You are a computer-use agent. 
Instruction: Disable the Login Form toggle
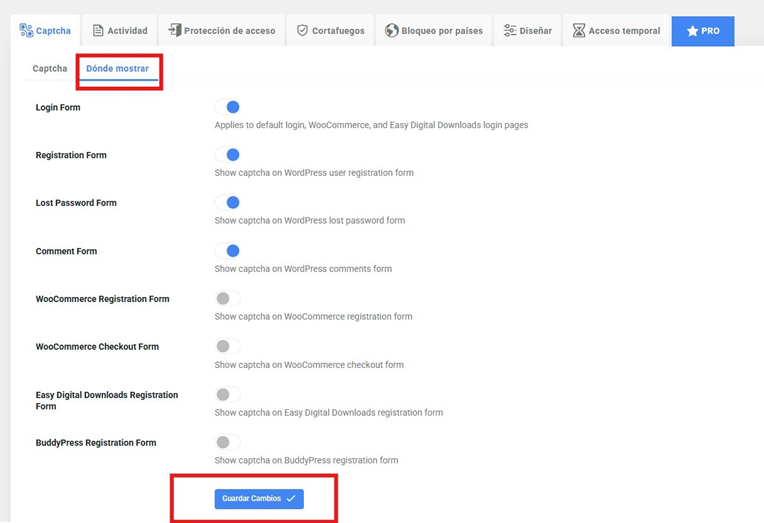pos(228,107)
